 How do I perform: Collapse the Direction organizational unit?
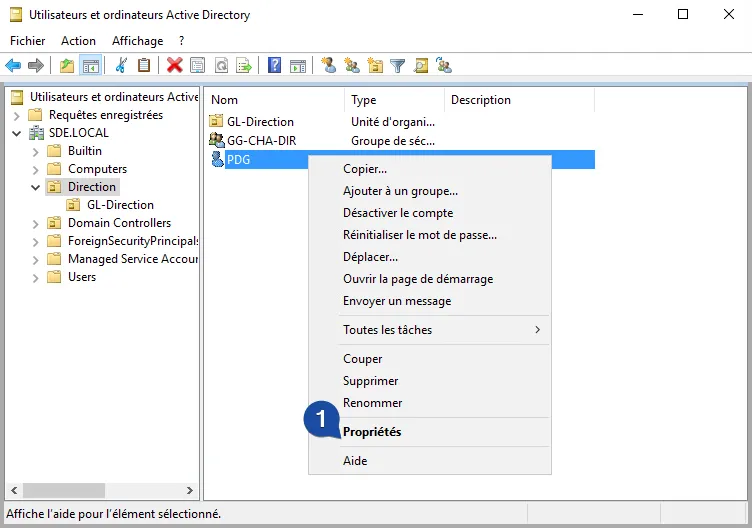point(36,187)
